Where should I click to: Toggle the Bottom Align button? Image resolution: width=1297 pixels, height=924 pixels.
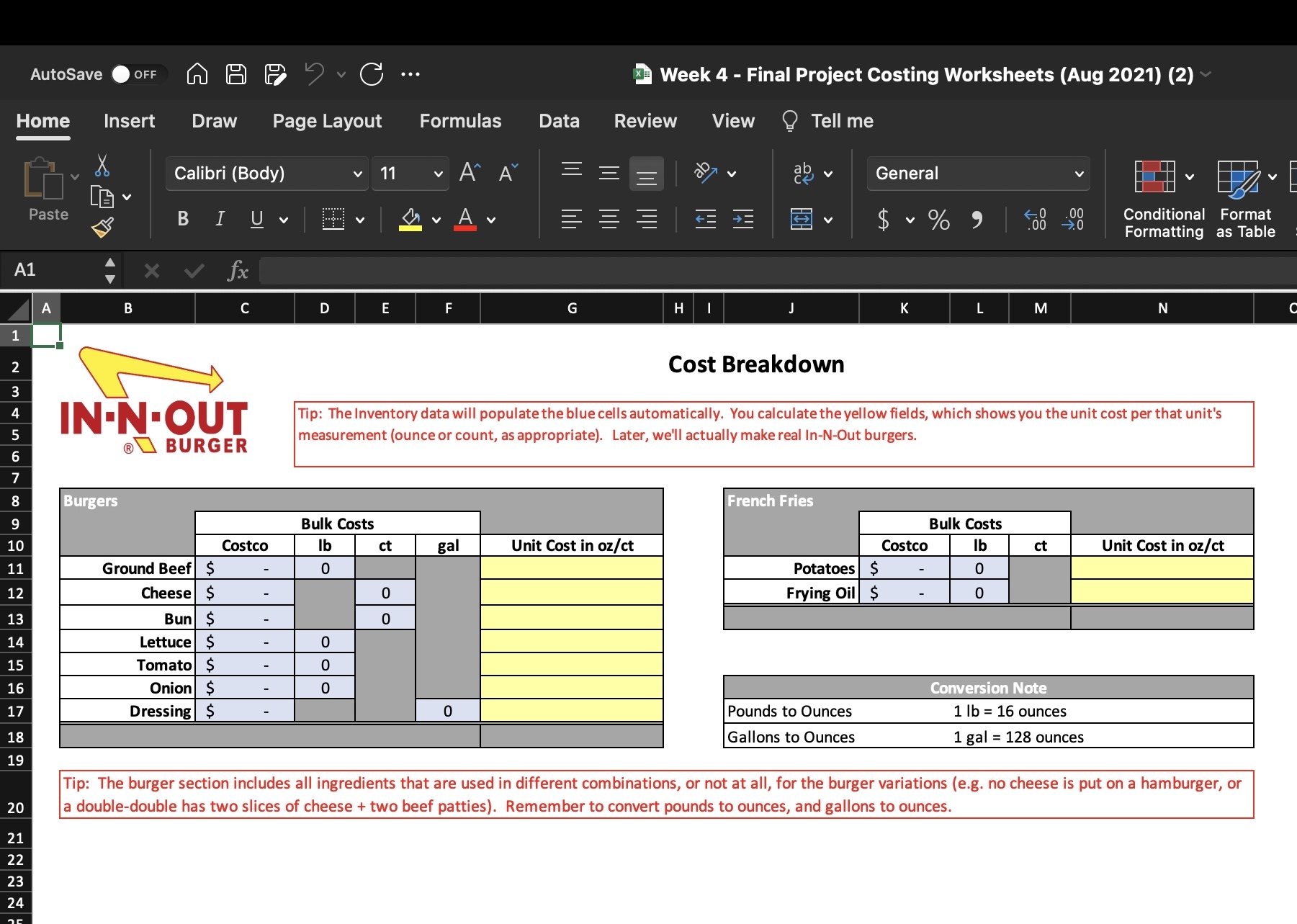point(647,174)
